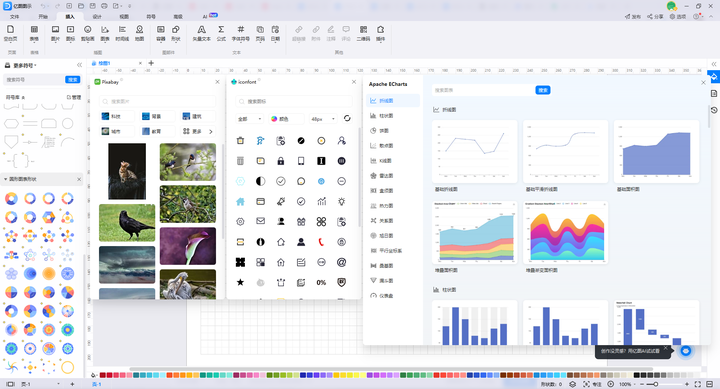The height and width of the screenshot is (389, 720).
Task: Click the 公式 formula sigma icon
Action: (221, 33)
